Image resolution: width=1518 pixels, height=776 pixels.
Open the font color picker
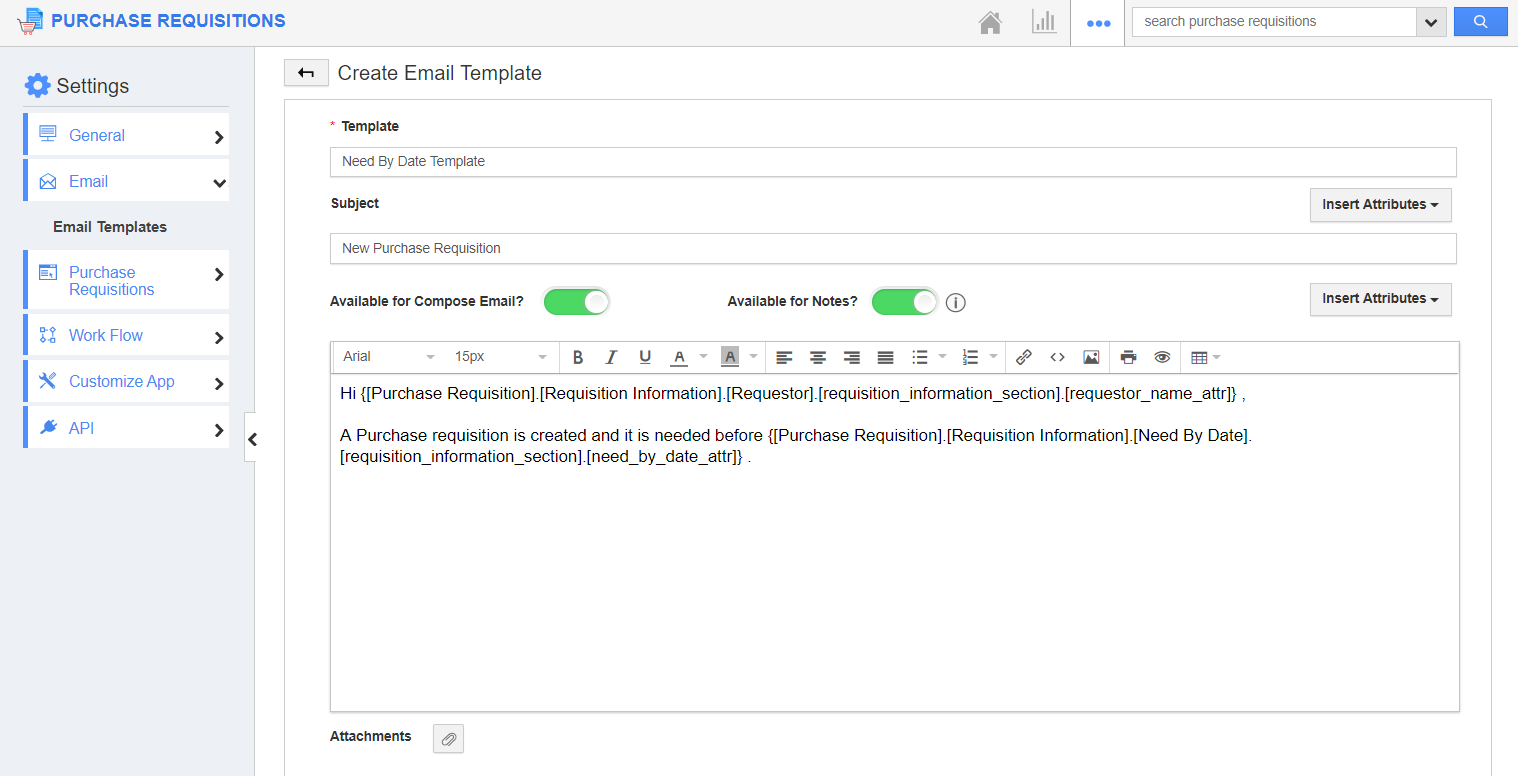679,357
